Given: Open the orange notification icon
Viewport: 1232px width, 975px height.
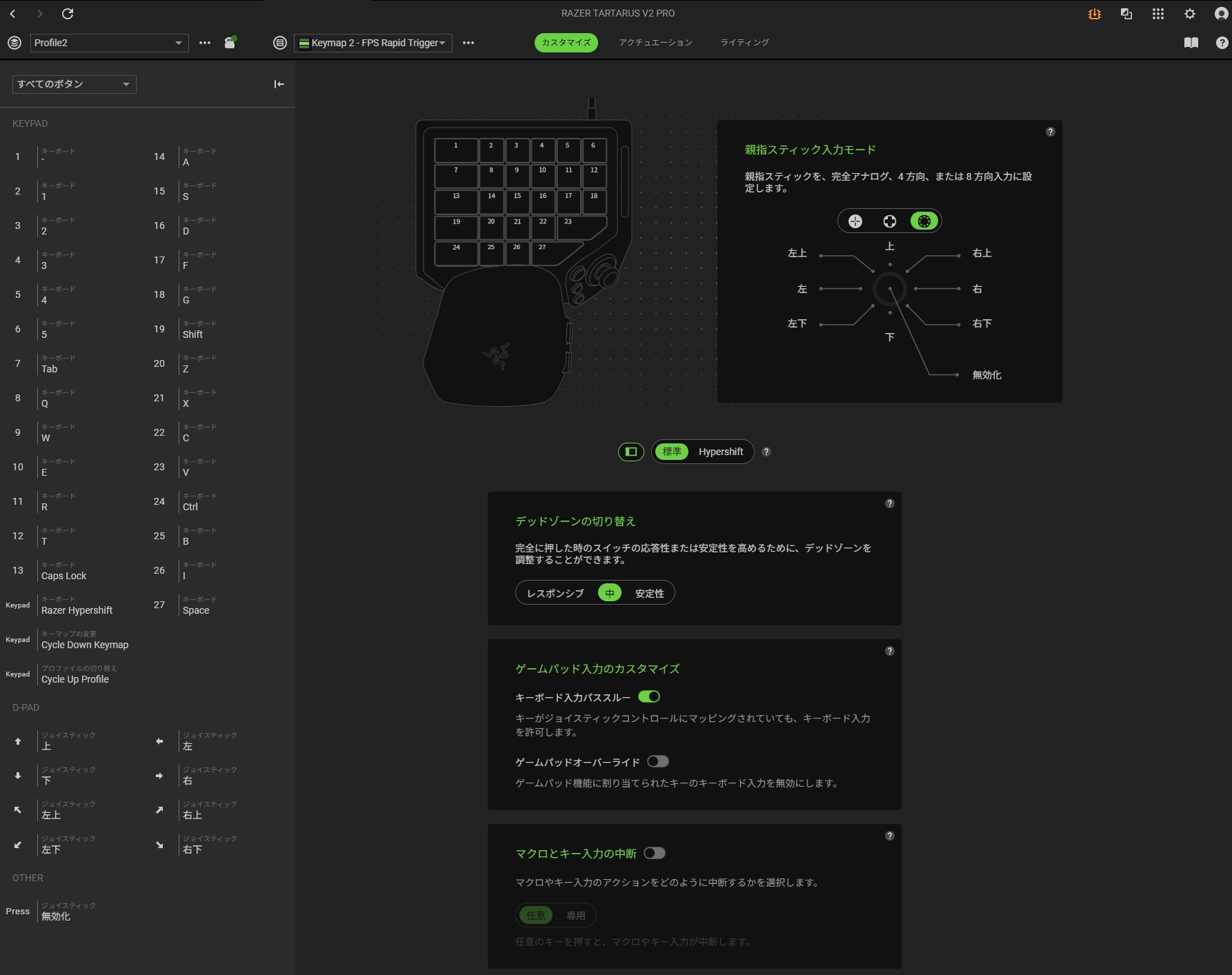Looking at the screenshot, I should coord(1095,14).
